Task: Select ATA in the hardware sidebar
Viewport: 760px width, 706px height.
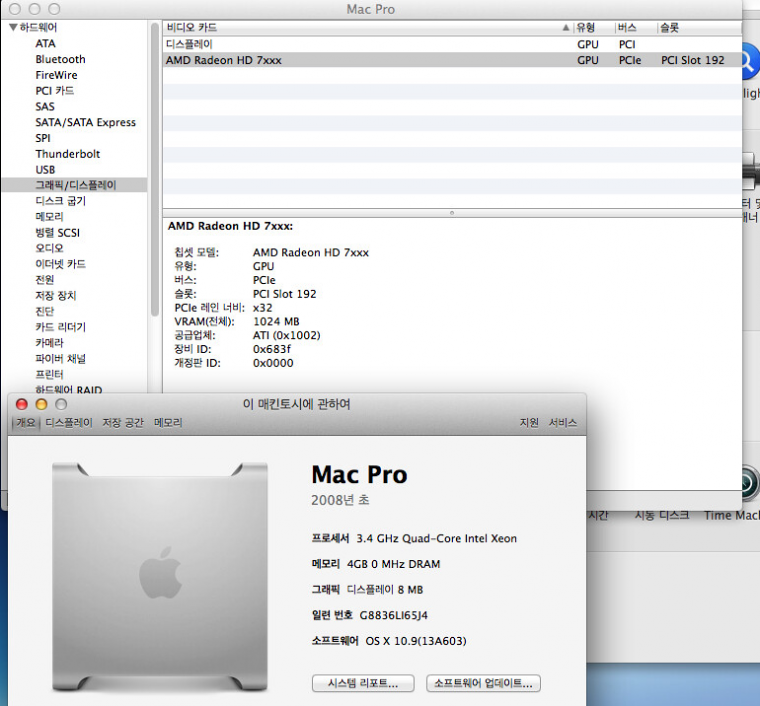Action: (46, 44)
